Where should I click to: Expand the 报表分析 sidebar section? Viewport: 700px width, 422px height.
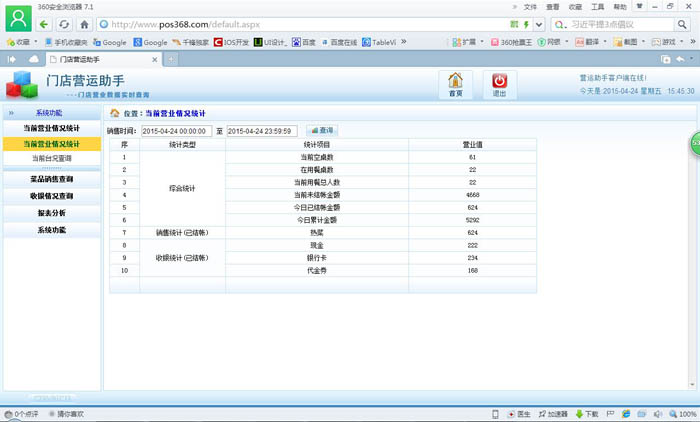coord(51,213)
